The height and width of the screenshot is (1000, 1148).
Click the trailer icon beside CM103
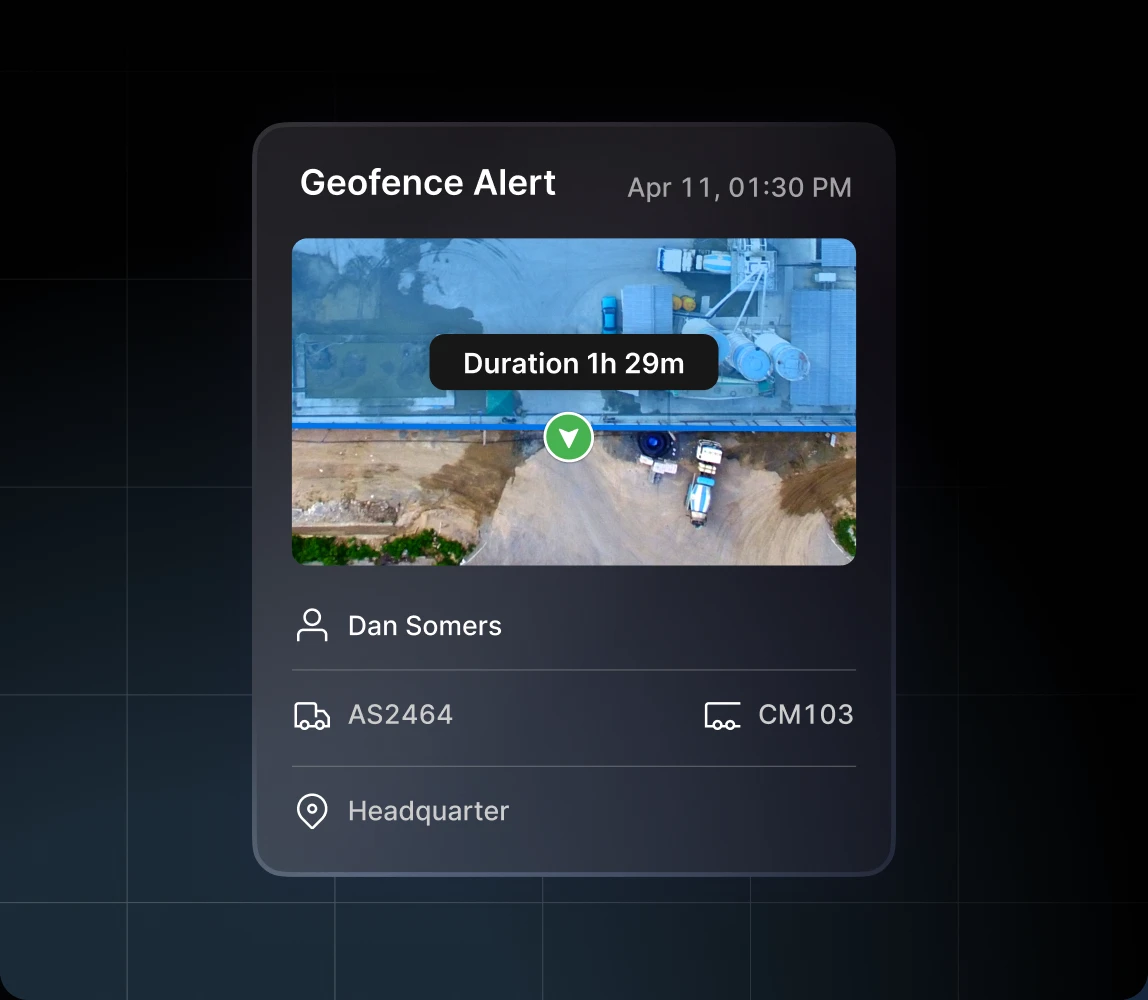pyautogui.click(x=722, y=715)
